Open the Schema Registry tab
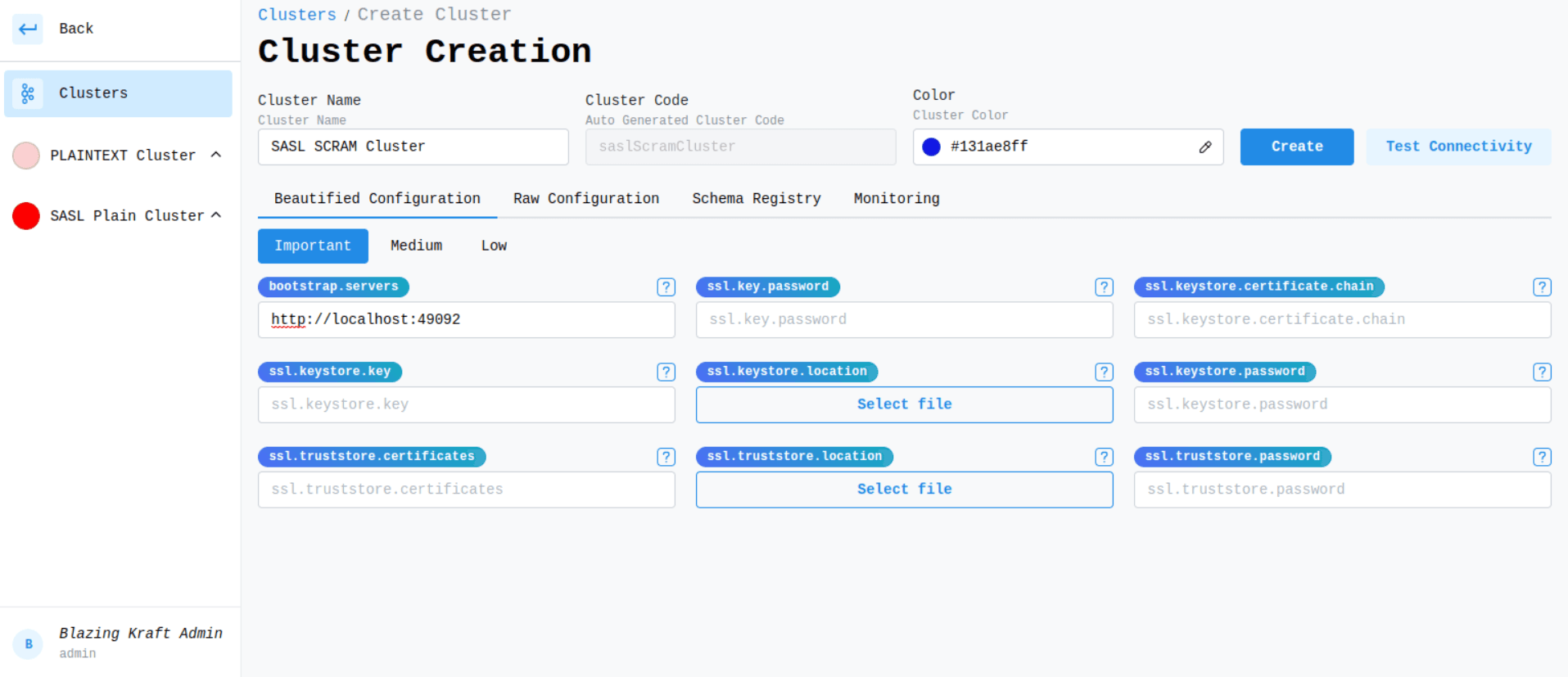Viewport: 1568px width, 677px height. (x=757, y=199)
